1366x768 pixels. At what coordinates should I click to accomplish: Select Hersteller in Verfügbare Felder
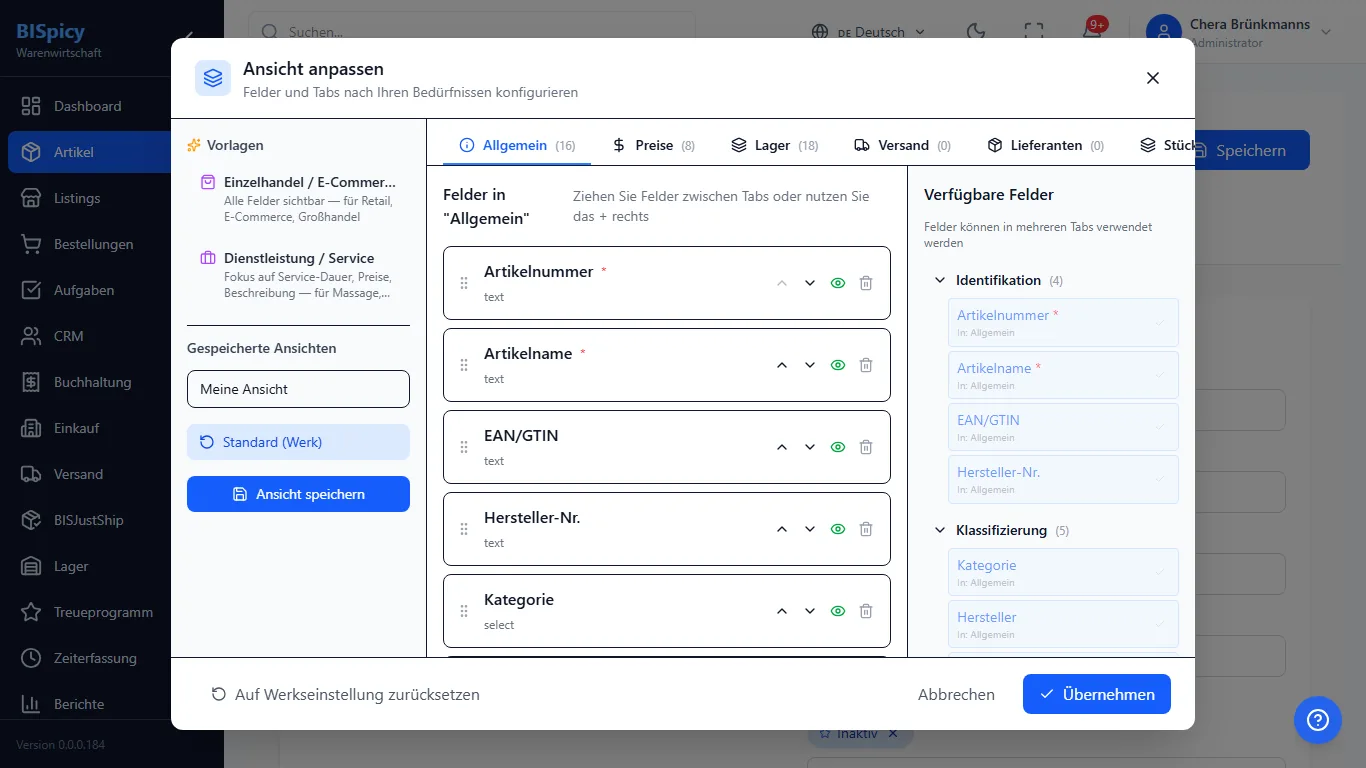click(x=1063, y=625)
